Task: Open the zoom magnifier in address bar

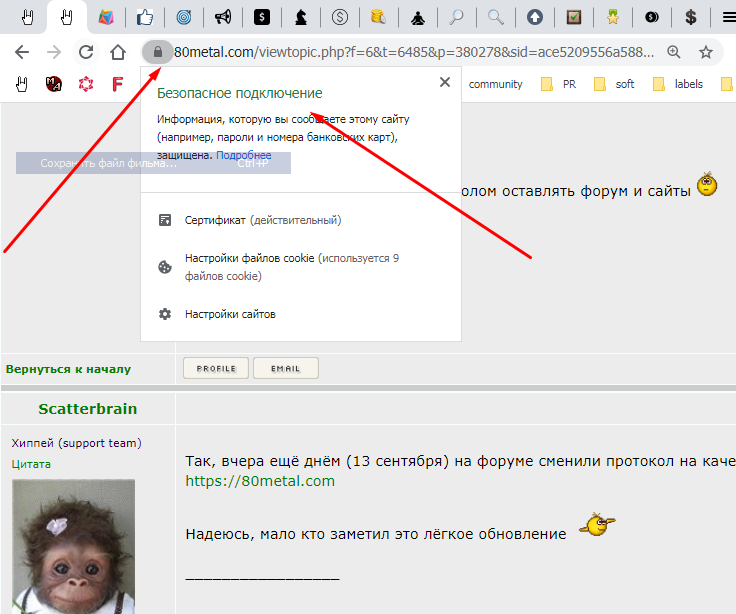Action: pyautogui.click(x=674, y=52)
